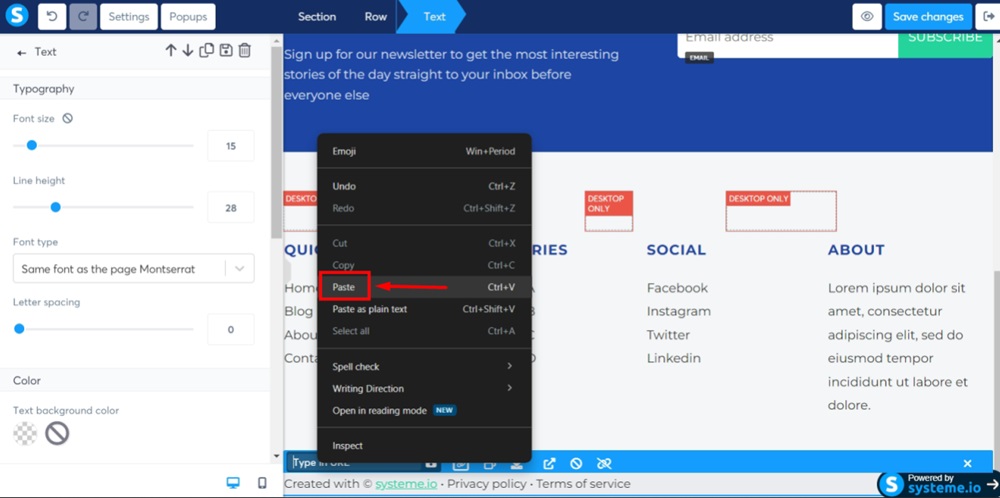This screenshot has height=498, width=1000.
Task: Open the Font type dropdown
Action: point(133,268)
